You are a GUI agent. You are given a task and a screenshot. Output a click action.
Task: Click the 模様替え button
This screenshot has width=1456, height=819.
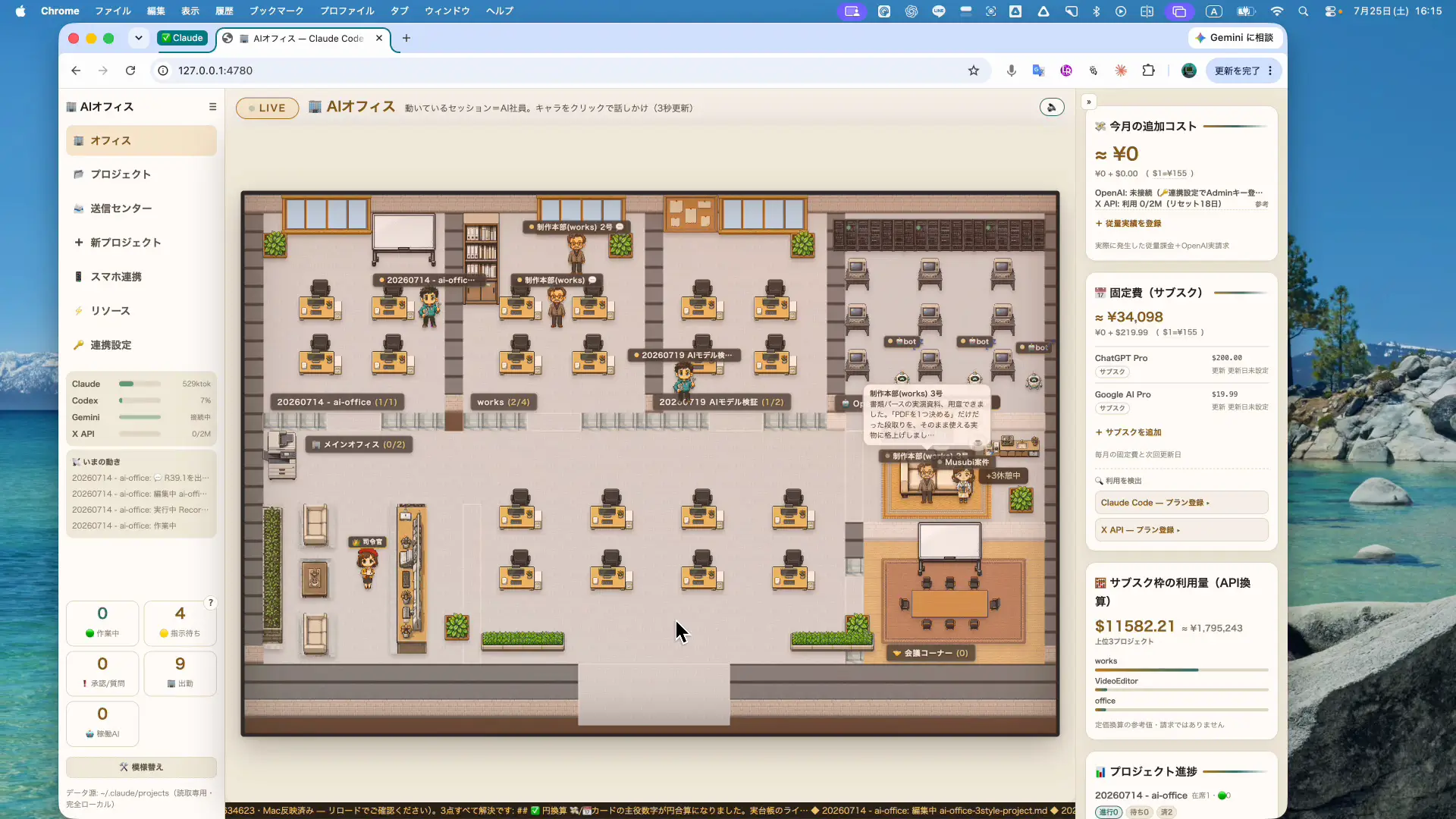[x=141, y=767]
